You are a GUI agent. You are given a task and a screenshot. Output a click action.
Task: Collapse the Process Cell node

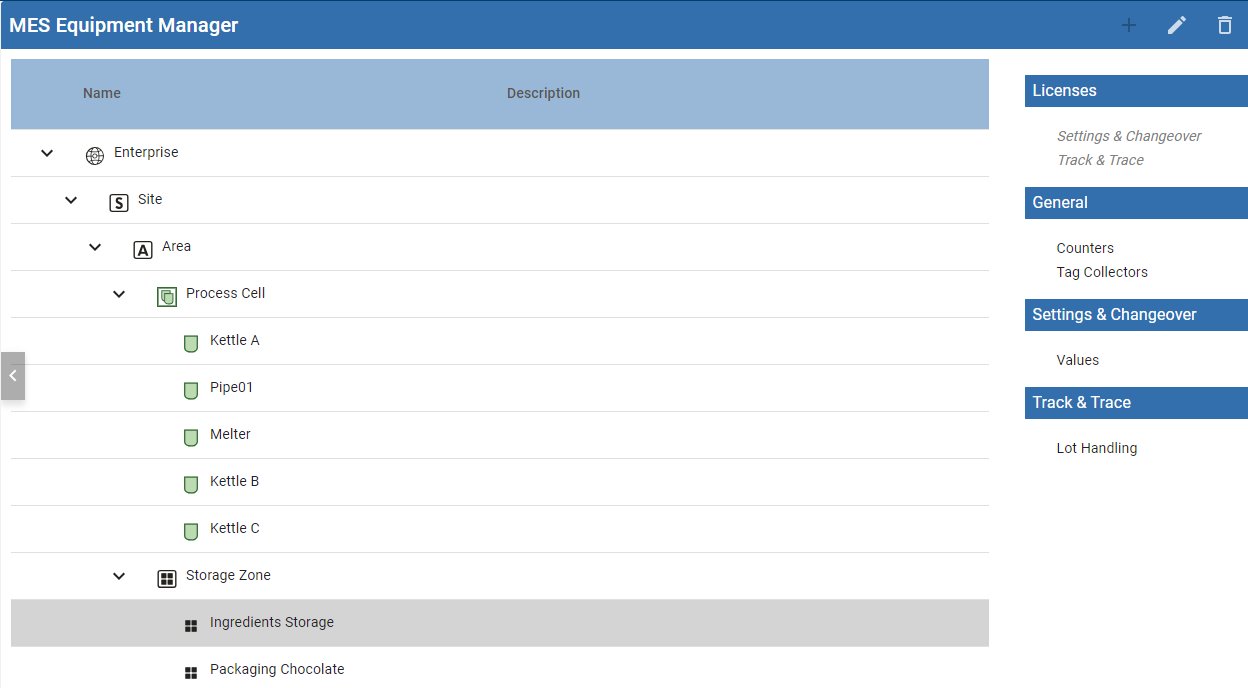tap(119, 294)
